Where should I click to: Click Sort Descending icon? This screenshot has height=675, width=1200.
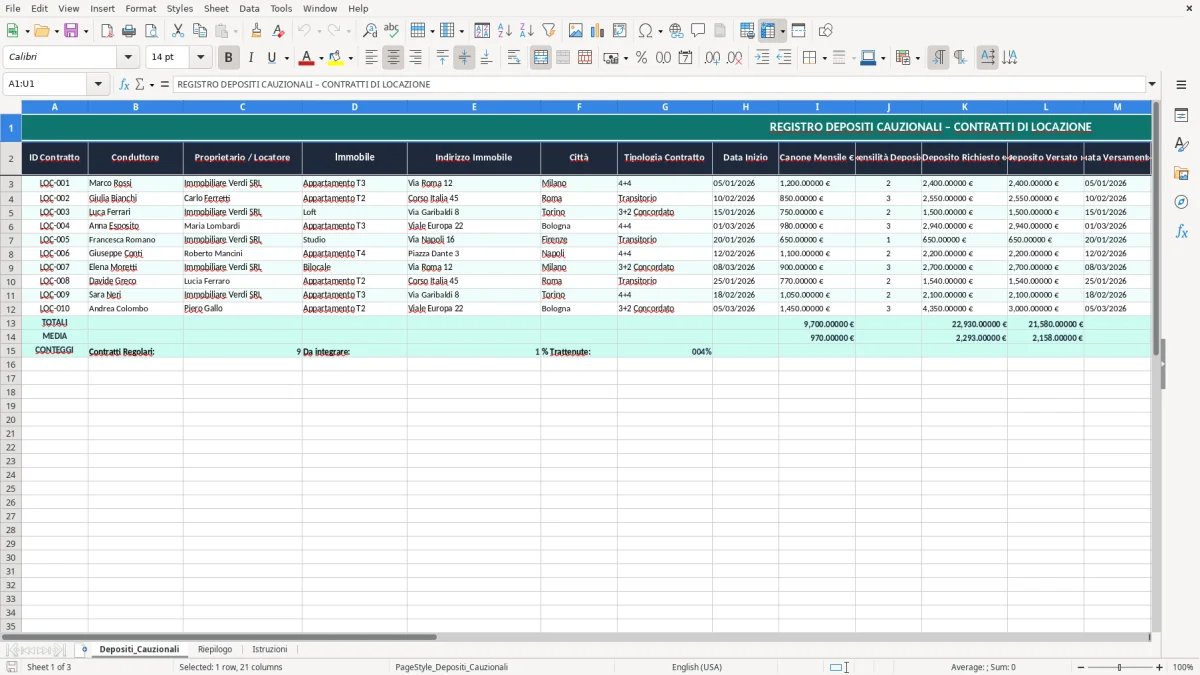526,31
